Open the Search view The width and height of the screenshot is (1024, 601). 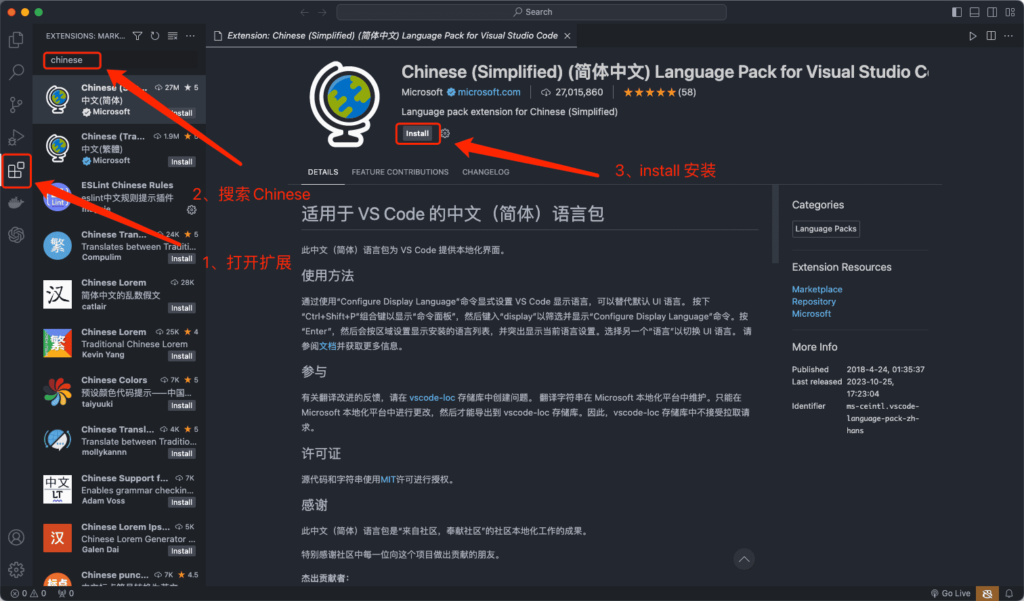coord(16,72)
